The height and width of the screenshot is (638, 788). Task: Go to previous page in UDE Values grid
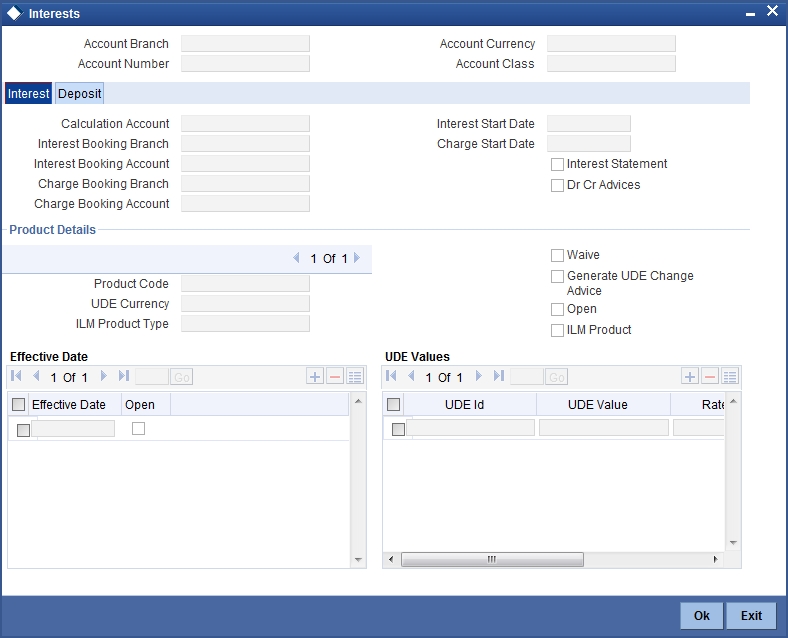point(411,376)
